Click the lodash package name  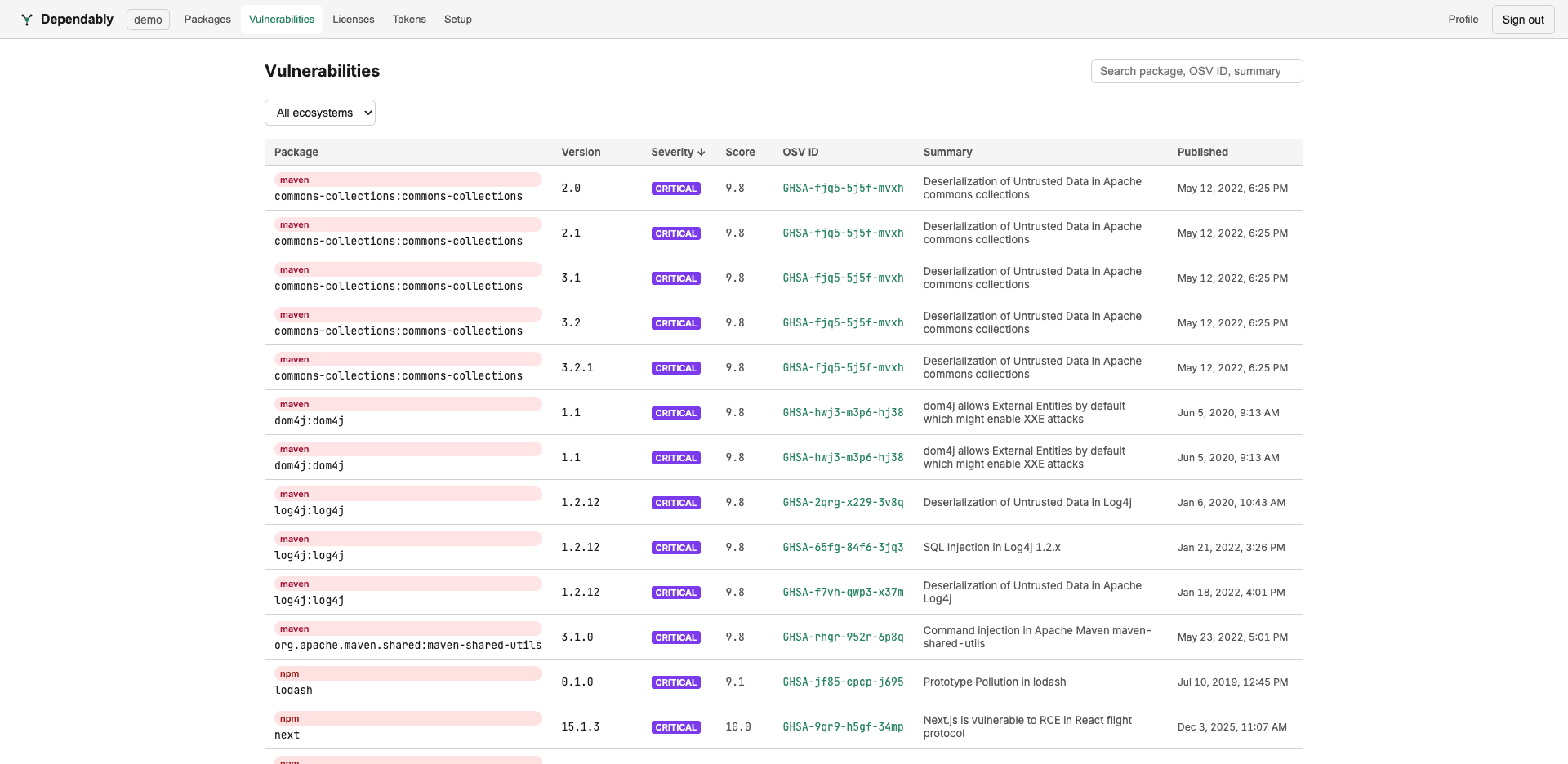click(x=293, y=691)
